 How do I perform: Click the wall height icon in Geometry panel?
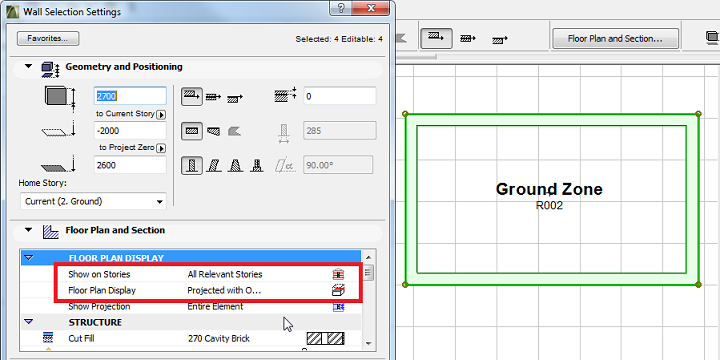coord(59,97)
